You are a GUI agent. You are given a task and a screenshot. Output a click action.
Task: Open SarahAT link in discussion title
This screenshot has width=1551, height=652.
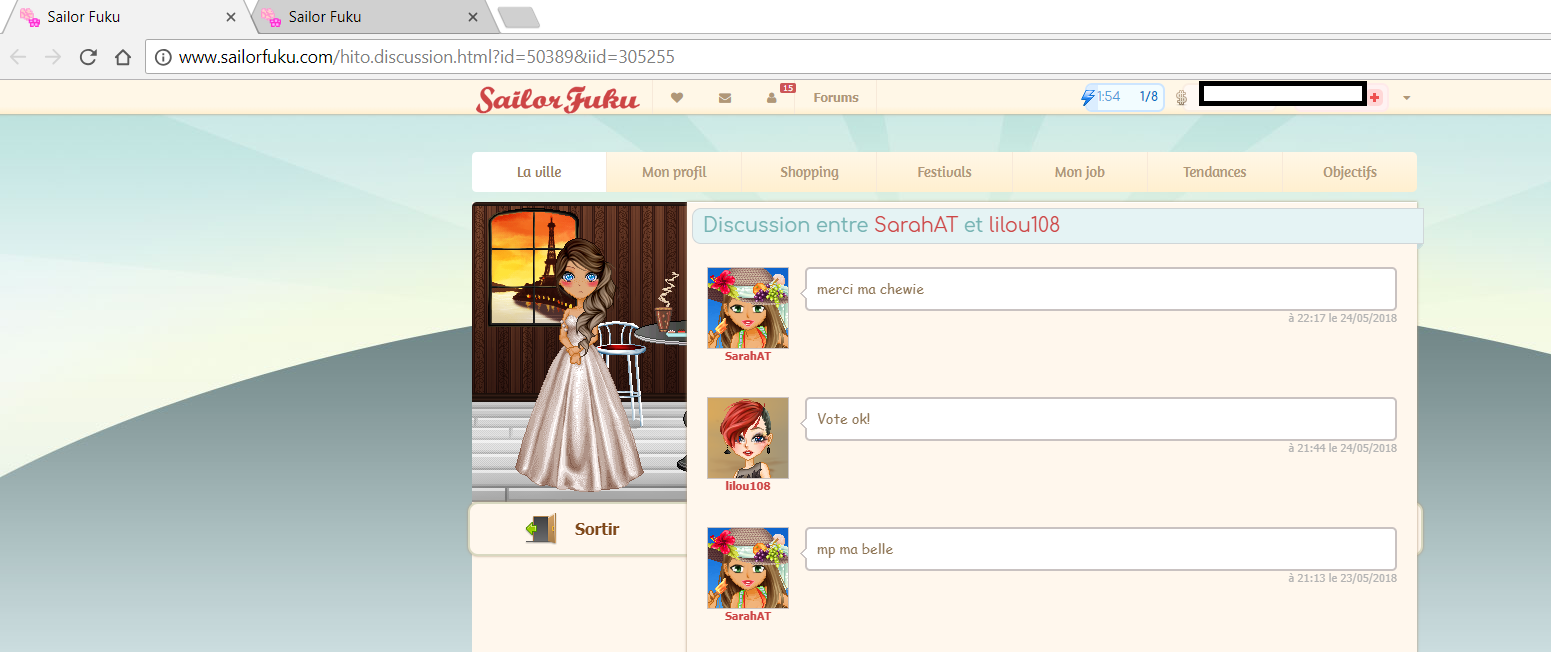(916, 225)
